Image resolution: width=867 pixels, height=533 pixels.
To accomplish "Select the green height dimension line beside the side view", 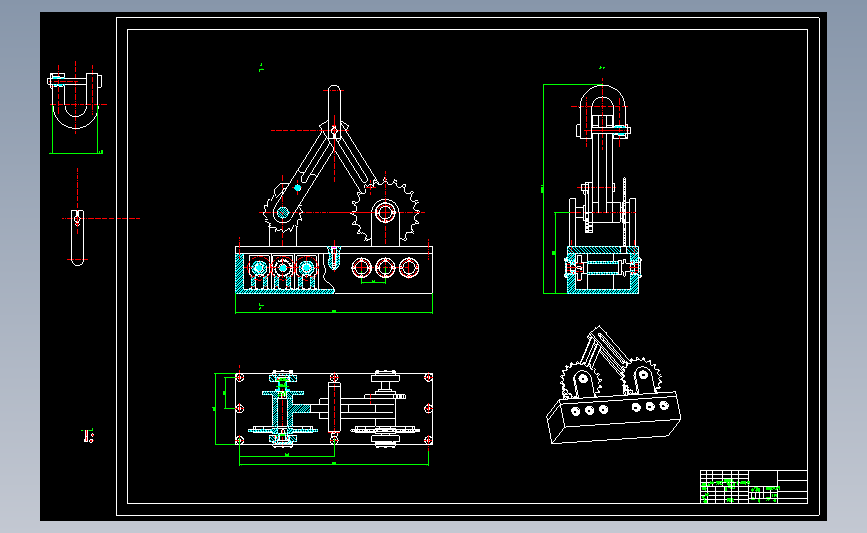I will click(544, 189).
